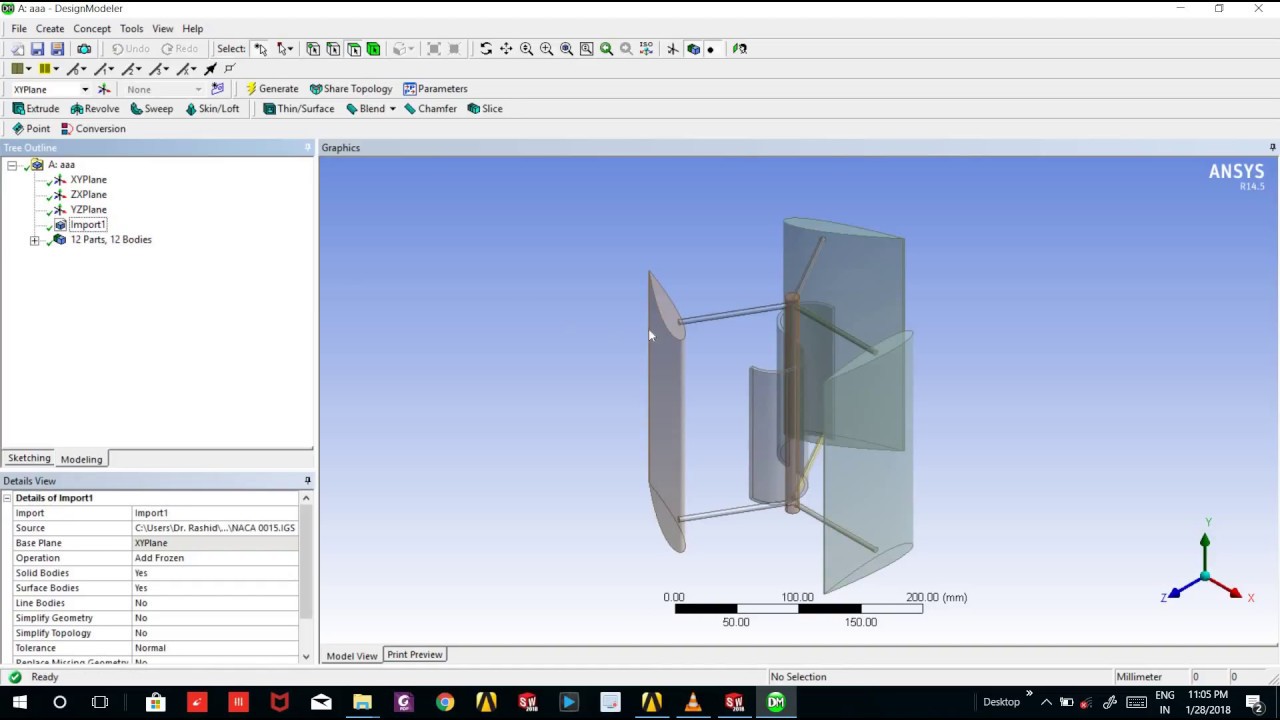This screenshot has height=720, width=1280.
Task: Click the Save Project disk icon
Action: coord(37,48)
